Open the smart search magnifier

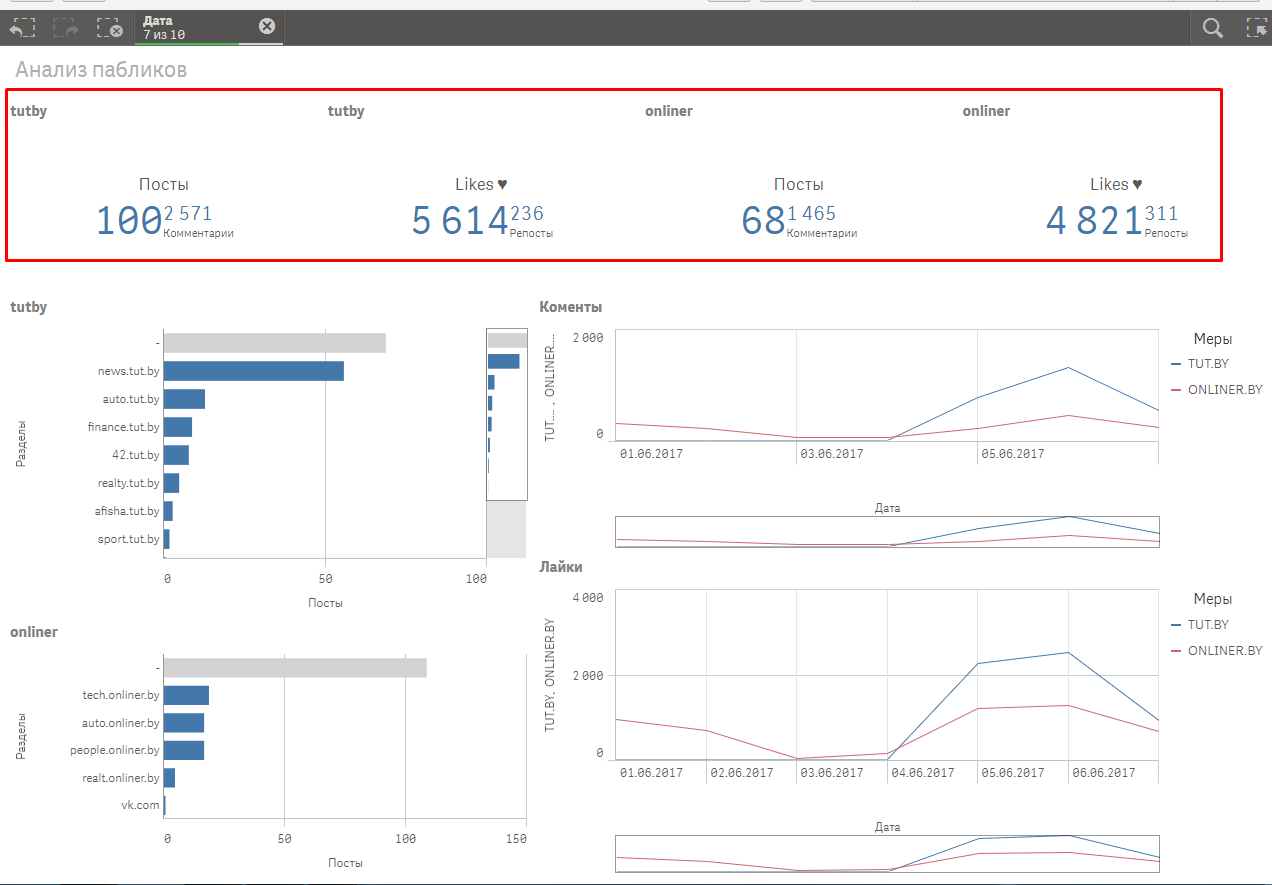[x=1212, y=29]
